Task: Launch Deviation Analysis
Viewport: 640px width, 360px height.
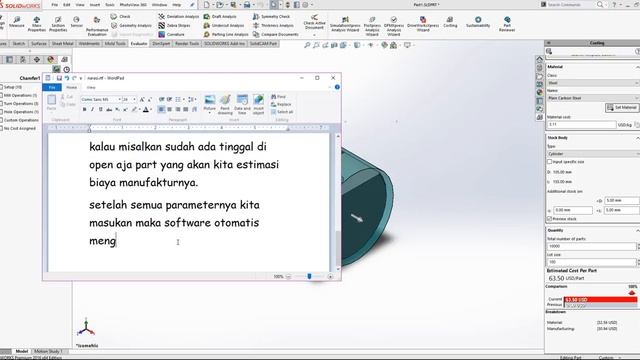Action: (x=179, y=16)
